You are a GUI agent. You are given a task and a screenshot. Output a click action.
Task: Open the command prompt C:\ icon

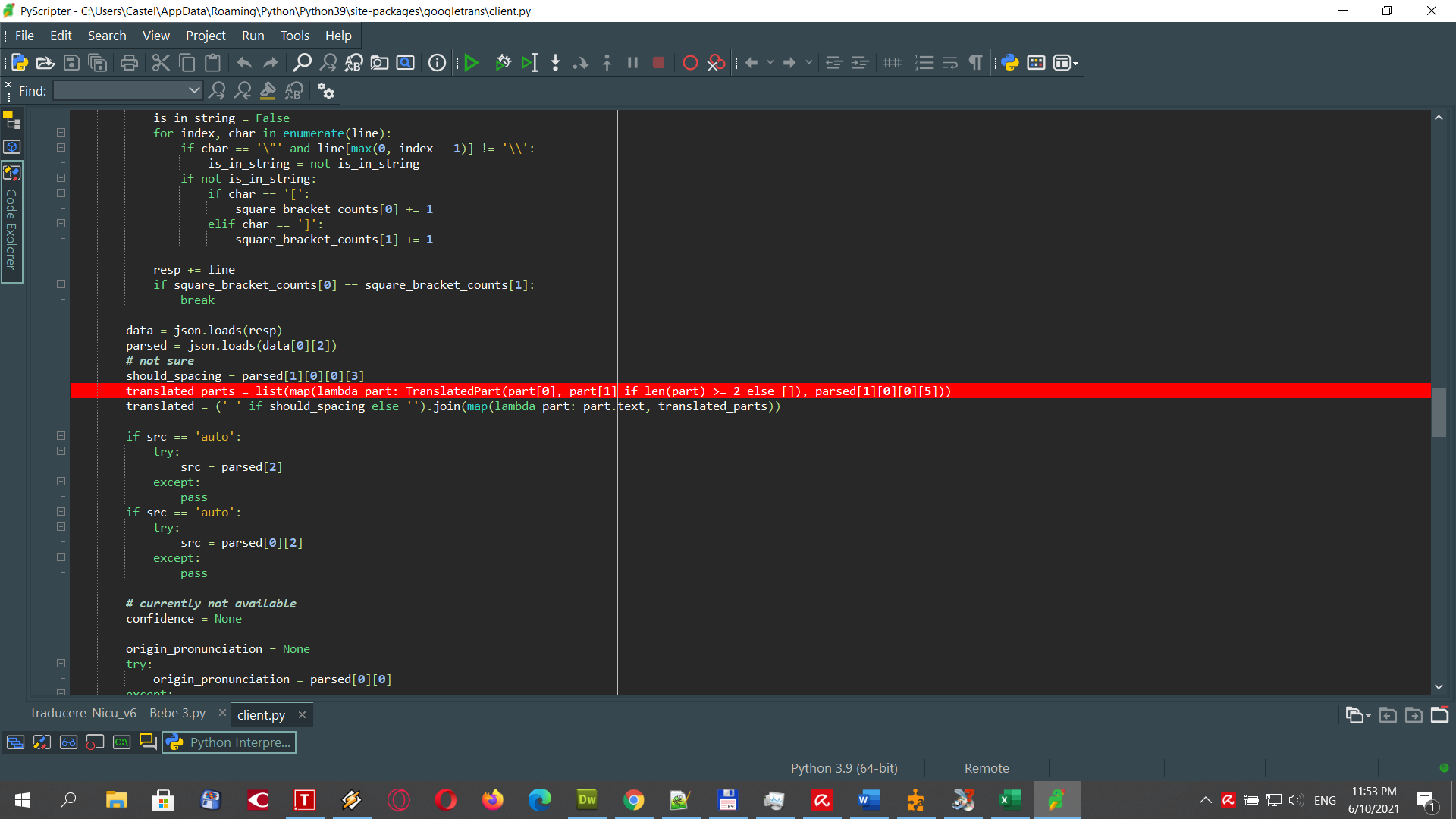coord(121,742)
